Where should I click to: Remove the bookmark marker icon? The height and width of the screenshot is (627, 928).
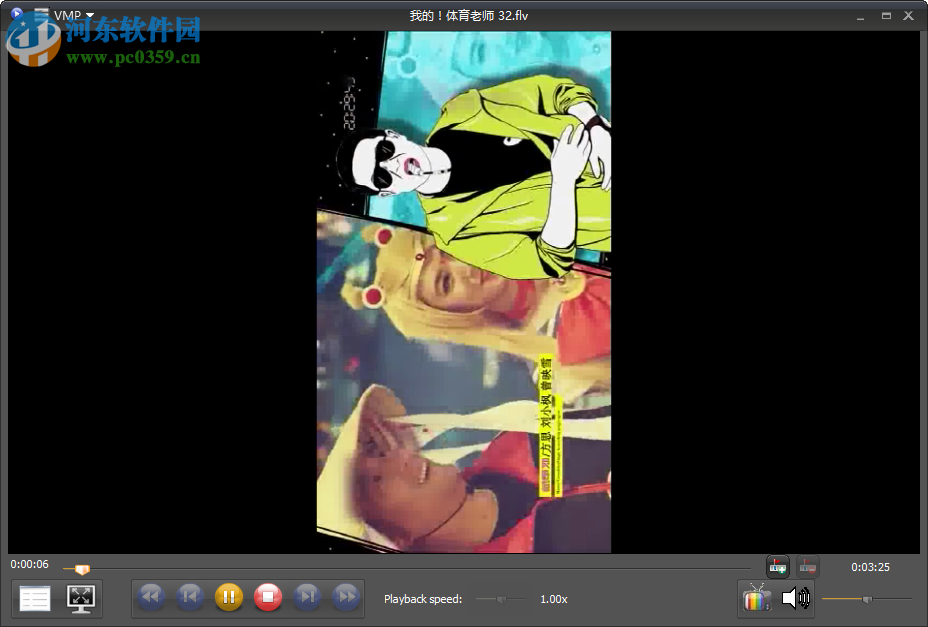pos(808,567)
